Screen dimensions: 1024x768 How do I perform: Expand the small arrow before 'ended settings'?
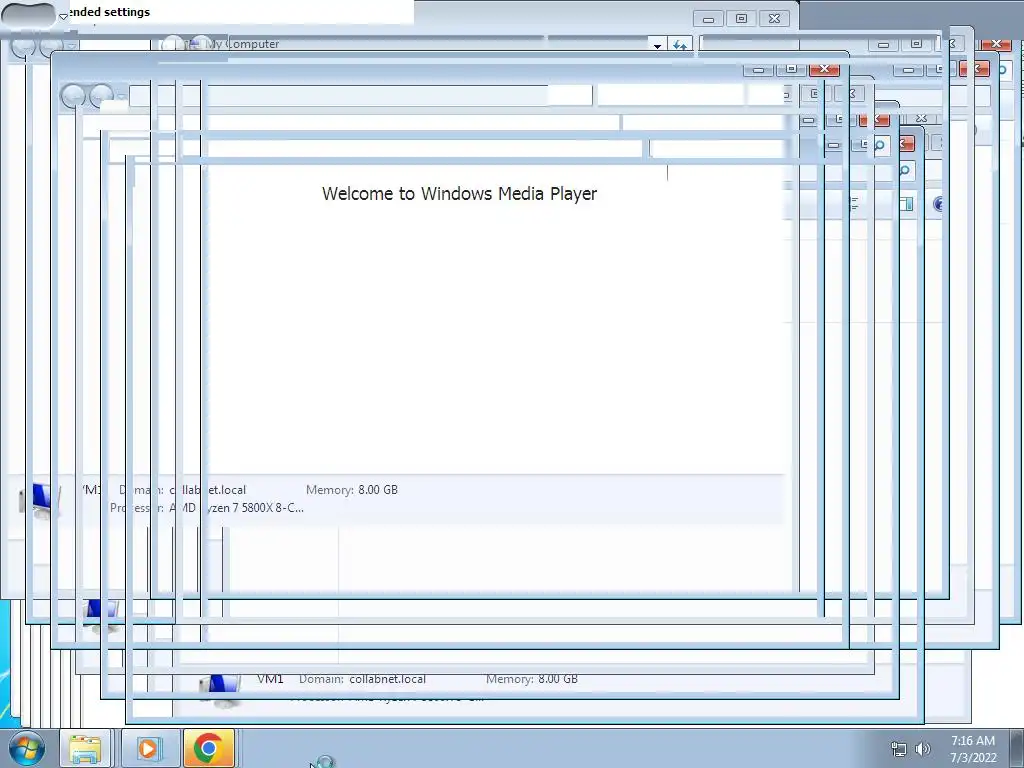[63, 16]
